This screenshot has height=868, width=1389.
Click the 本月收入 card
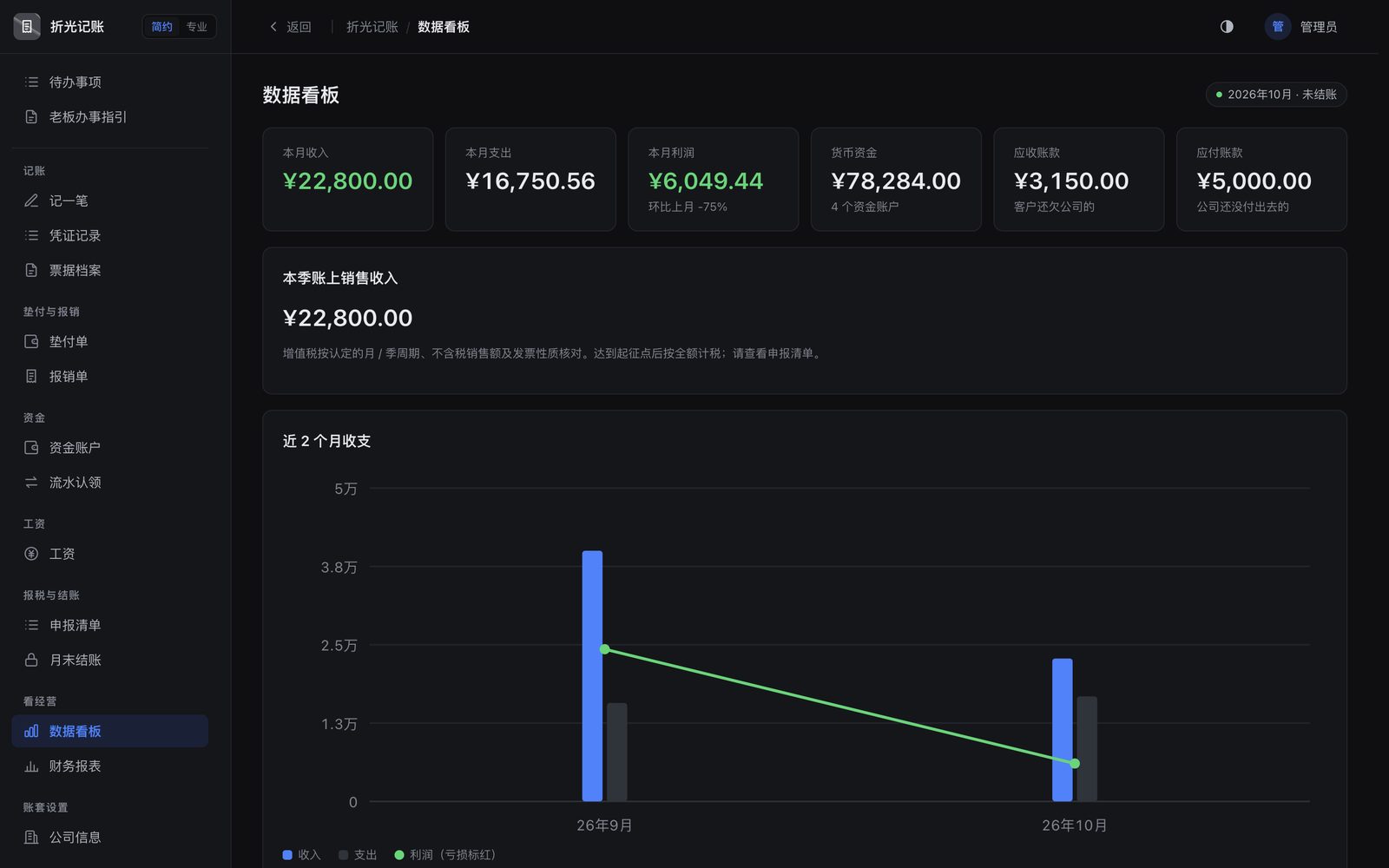(x=347, y=180)
